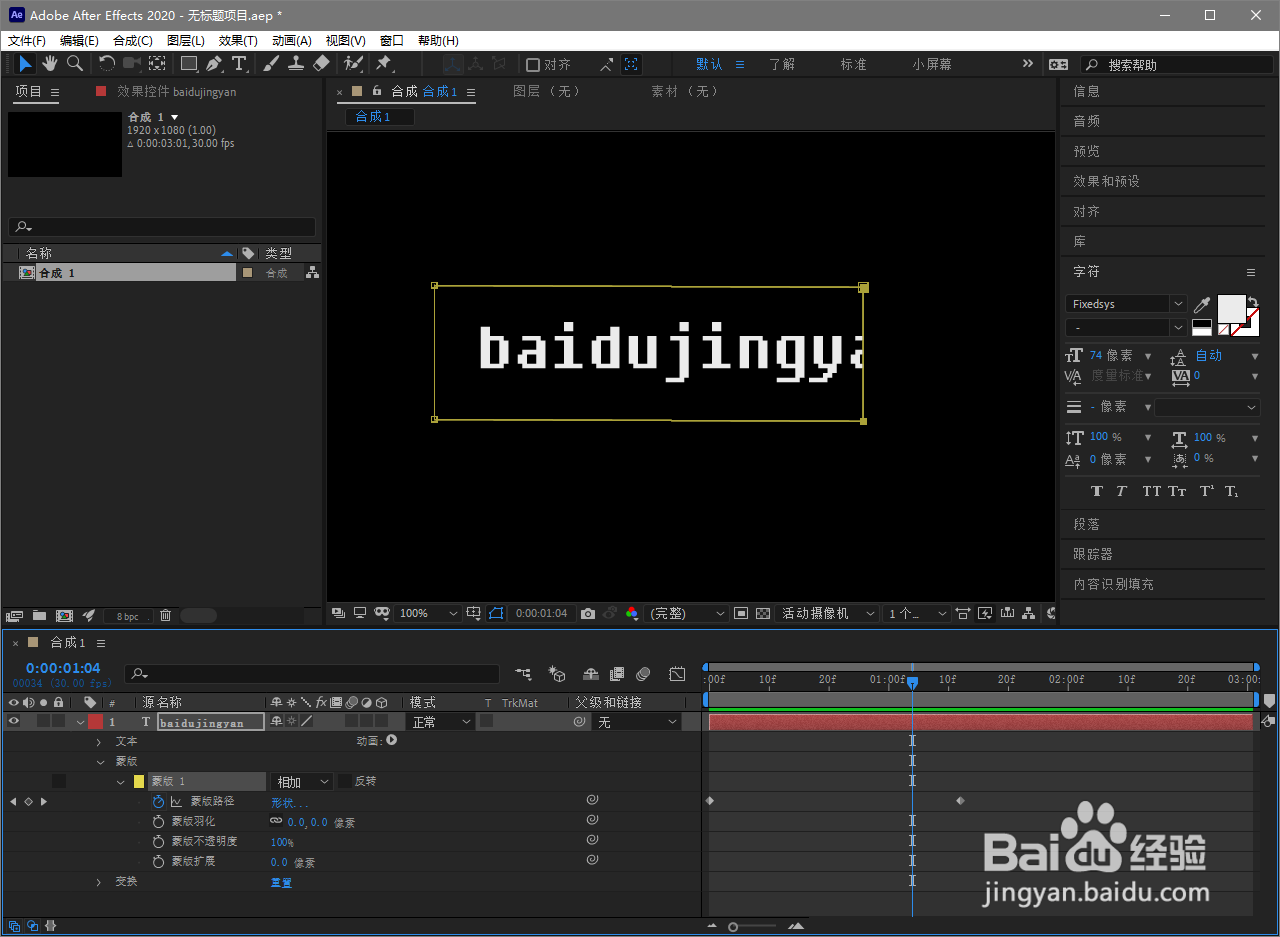
Task: Open the Fixedsys font family dropdown
Action: point(1126,304)
